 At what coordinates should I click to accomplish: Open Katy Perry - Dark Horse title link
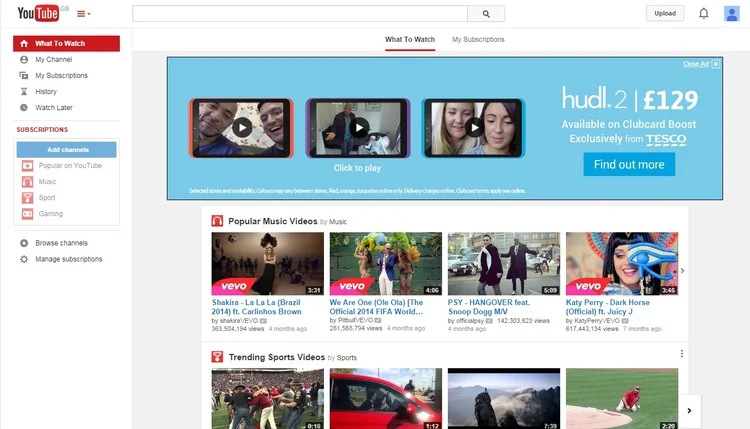607,307
